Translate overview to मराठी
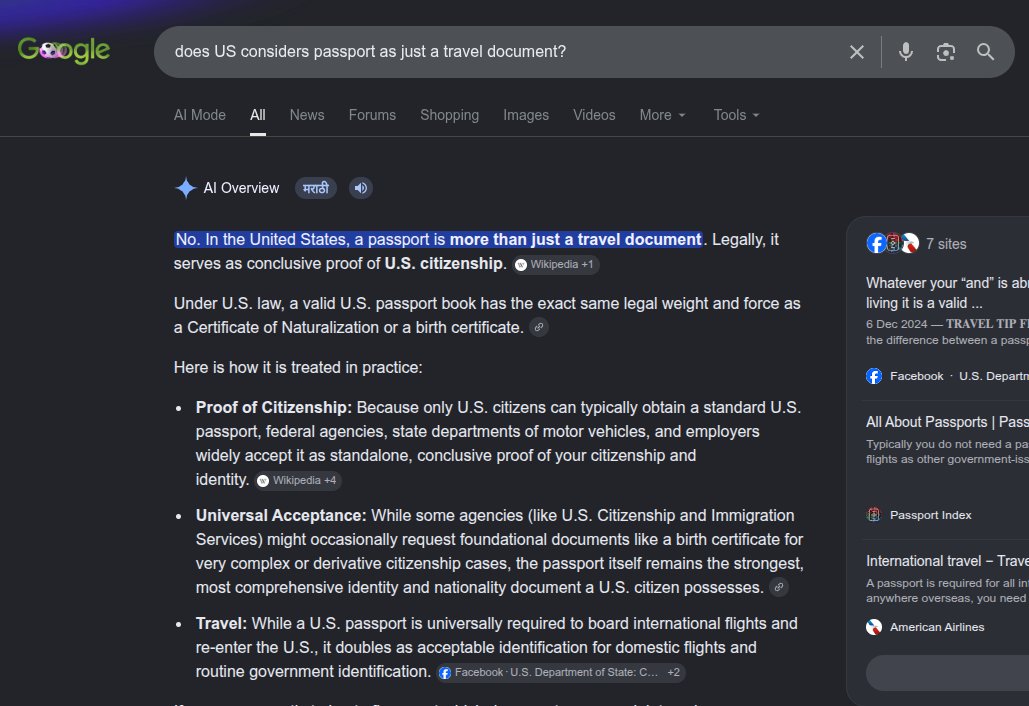This screenshot has height=706, width=1029. (316, 188)
